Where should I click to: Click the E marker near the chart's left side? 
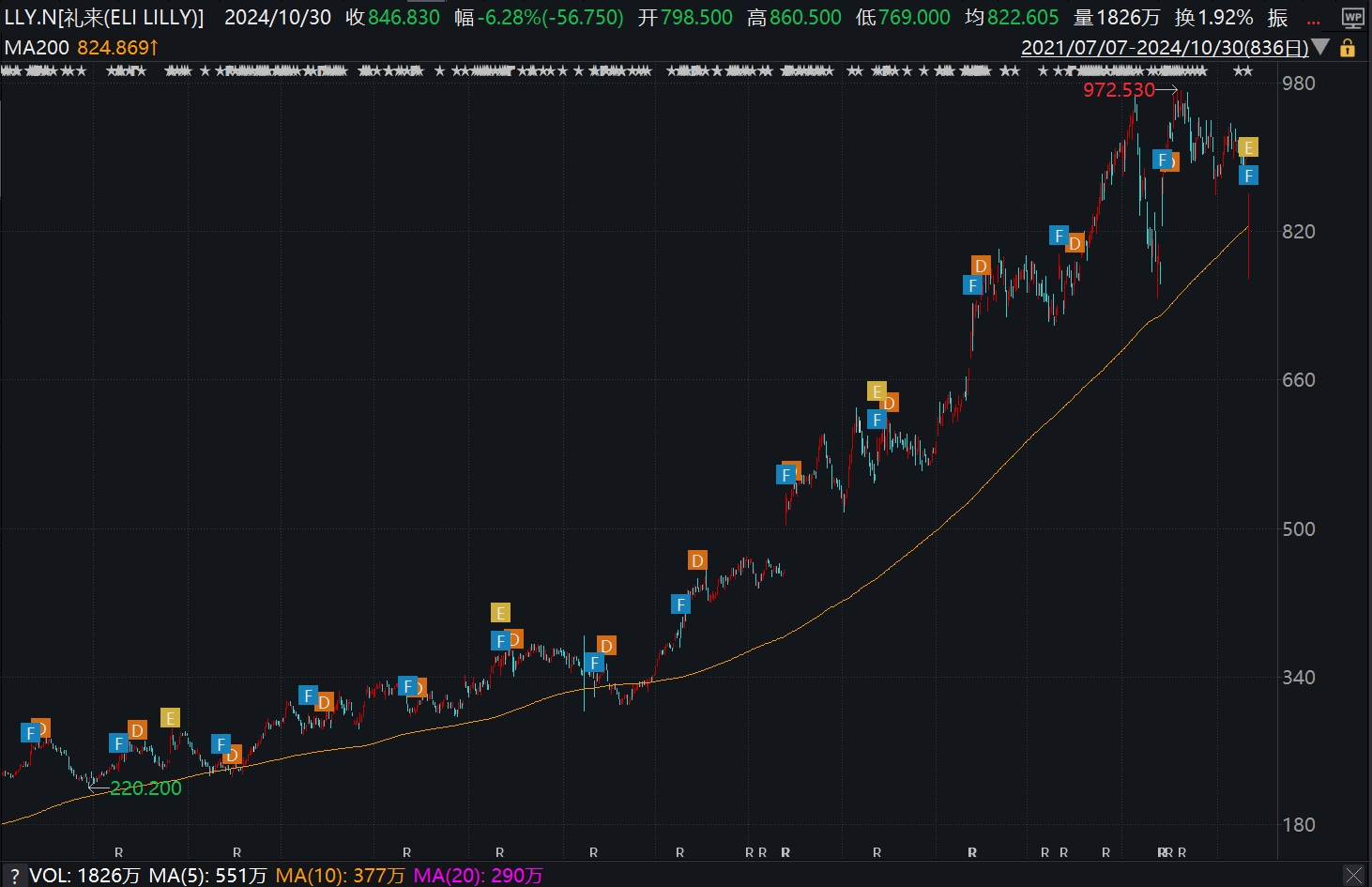[170, 718]
